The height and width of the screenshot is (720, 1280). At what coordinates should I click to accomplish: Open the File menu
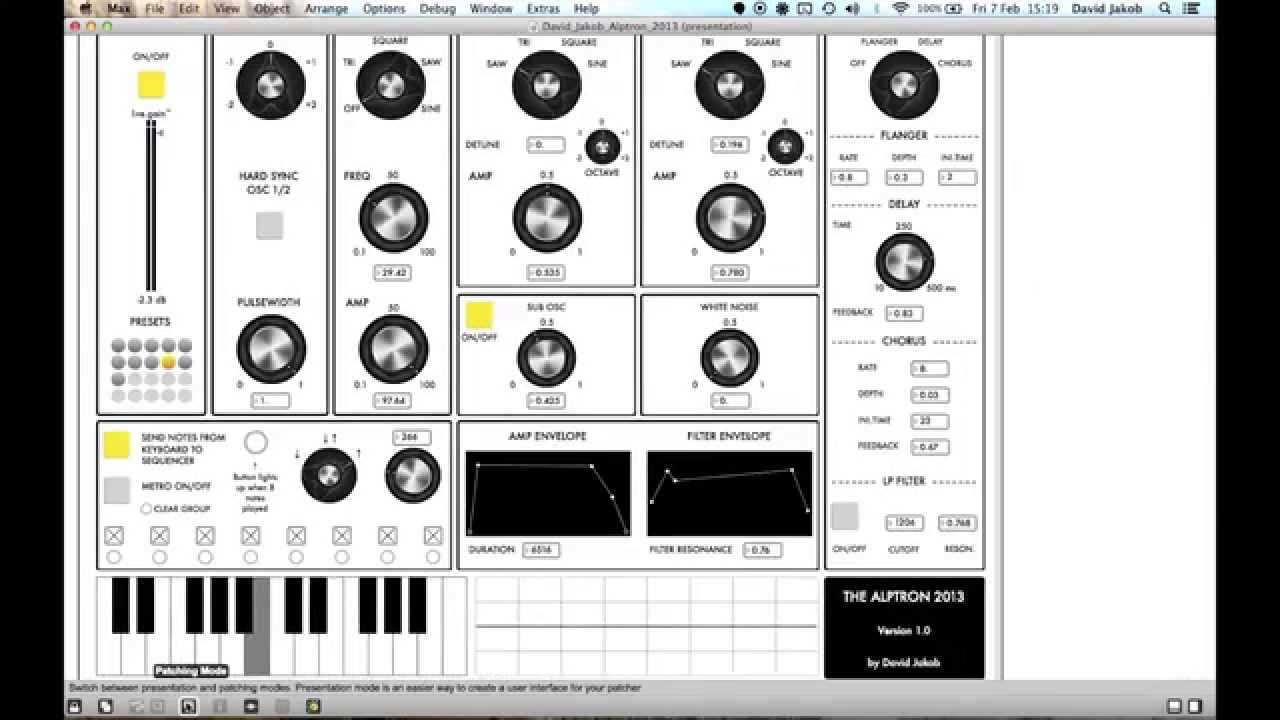pyautogui.click(x=154, y=8)
